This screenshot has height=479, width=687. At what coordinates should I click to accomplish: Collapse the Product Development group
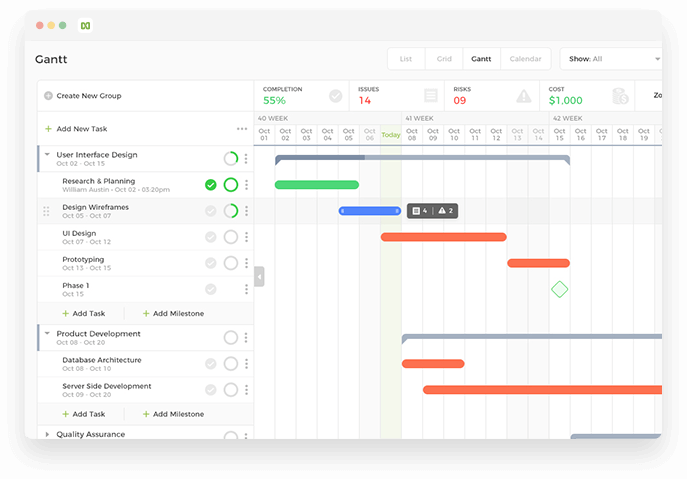coord(47,334)
